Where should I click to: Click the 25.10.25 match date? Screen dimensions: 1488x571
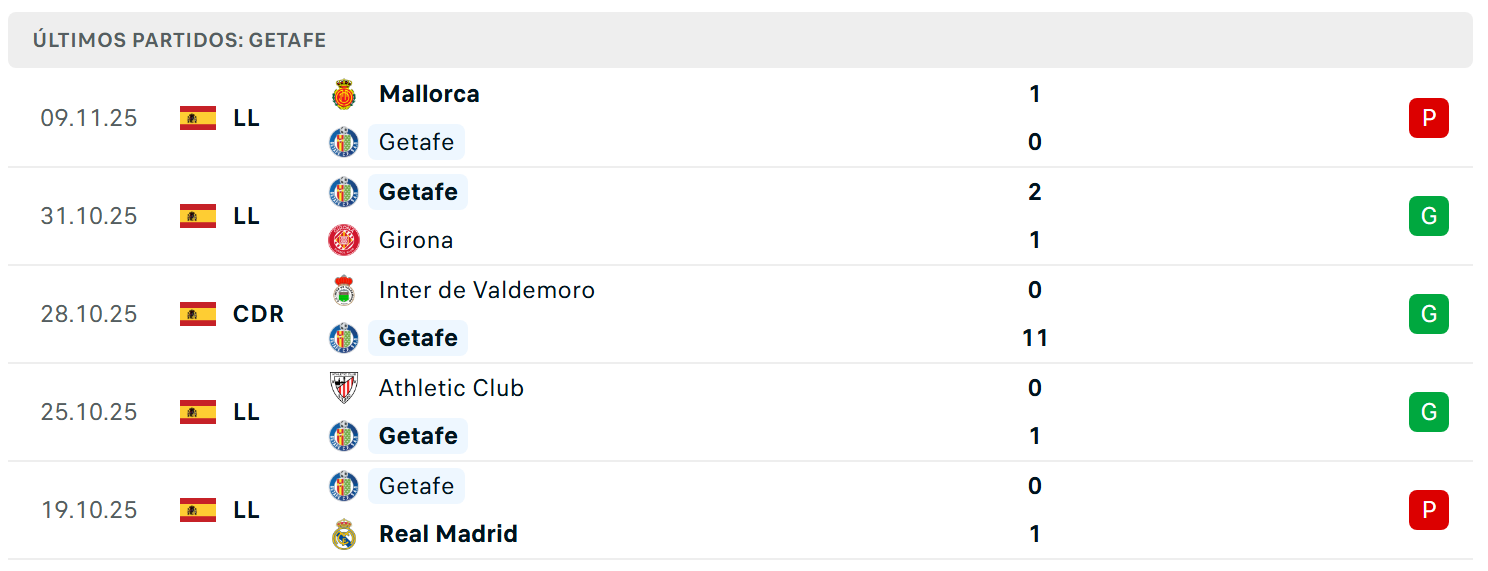tap(89, 412)
